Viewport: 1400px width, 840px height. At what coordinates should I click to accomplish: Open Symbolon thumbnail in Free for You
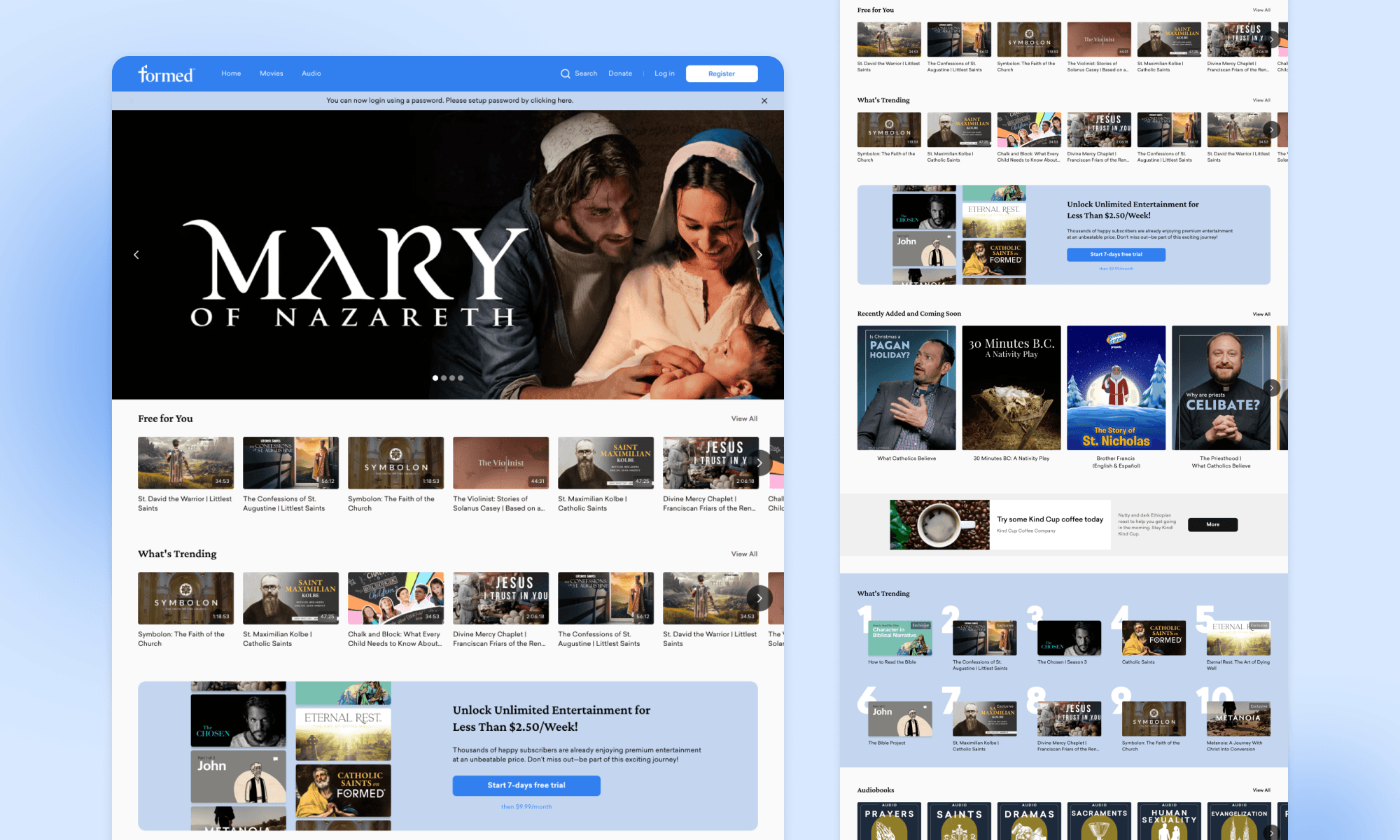pyautogui.click(x=395, y=463)
